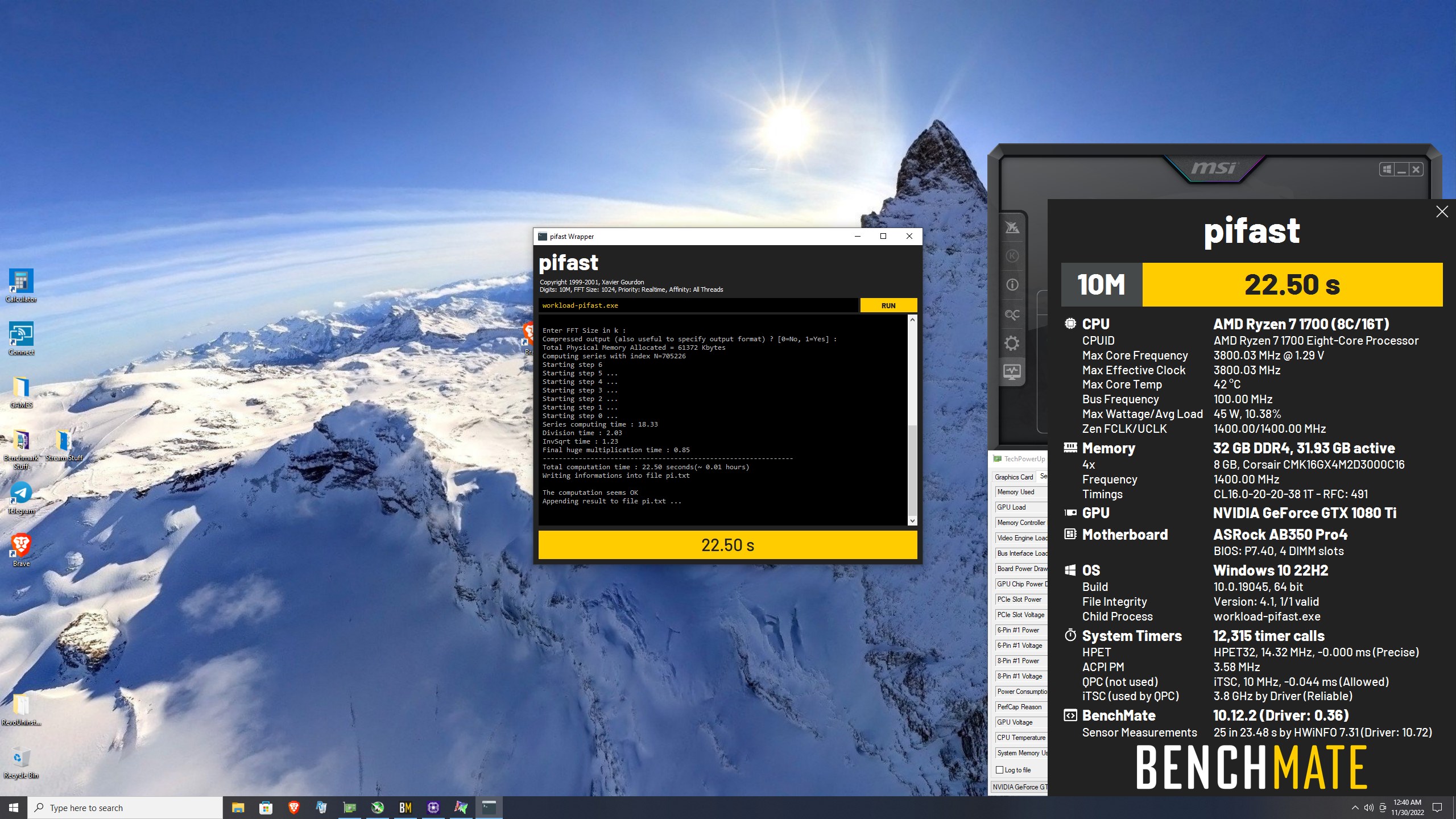Open the Calculator desktop shortcut

coord(21,286)
